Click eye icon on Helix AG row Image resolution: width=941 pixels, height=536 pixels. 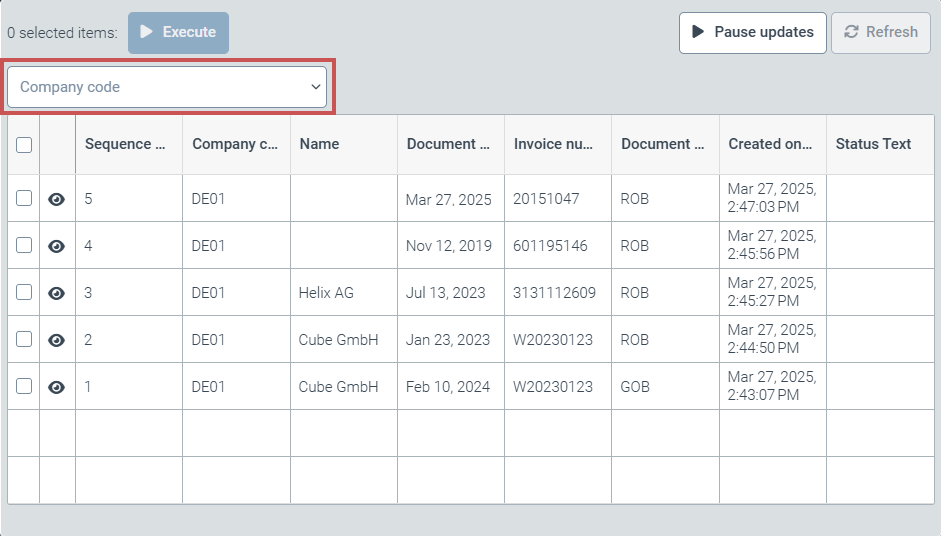(57, 293)
